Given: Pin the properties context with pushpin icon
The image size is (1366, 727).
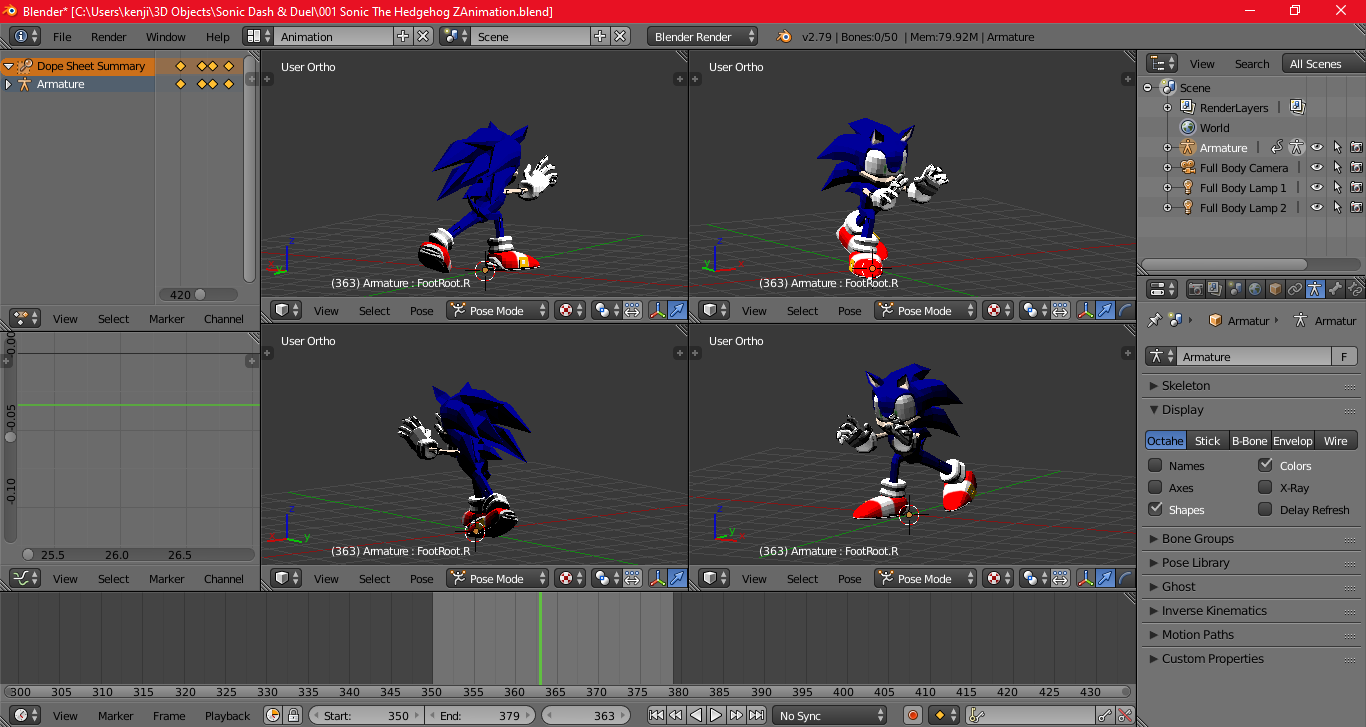Looking at the screenshot, I should pyautogui.click(x=1154, y=320).
